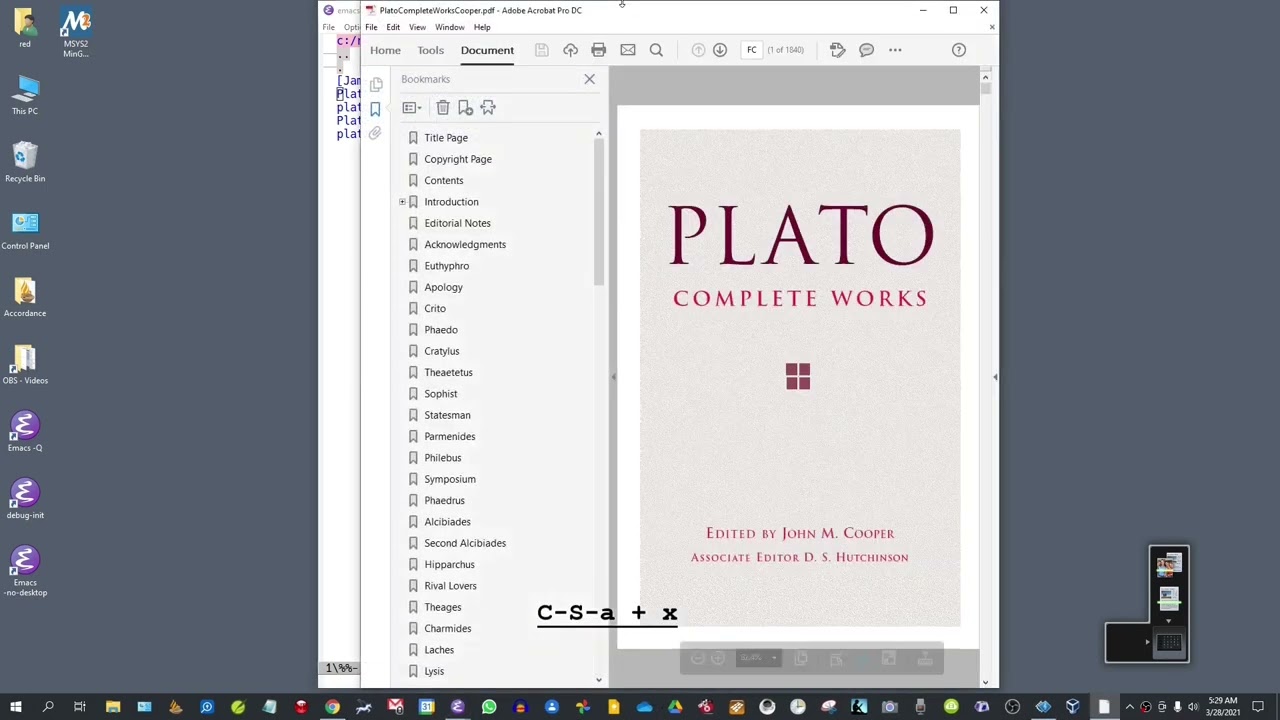Add a new bookmark icon

(x=465, y=108)
